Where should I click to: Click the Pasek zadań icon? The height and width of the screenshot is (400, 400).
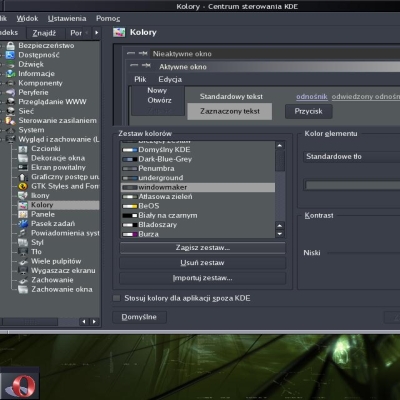(x=23, y=224)
